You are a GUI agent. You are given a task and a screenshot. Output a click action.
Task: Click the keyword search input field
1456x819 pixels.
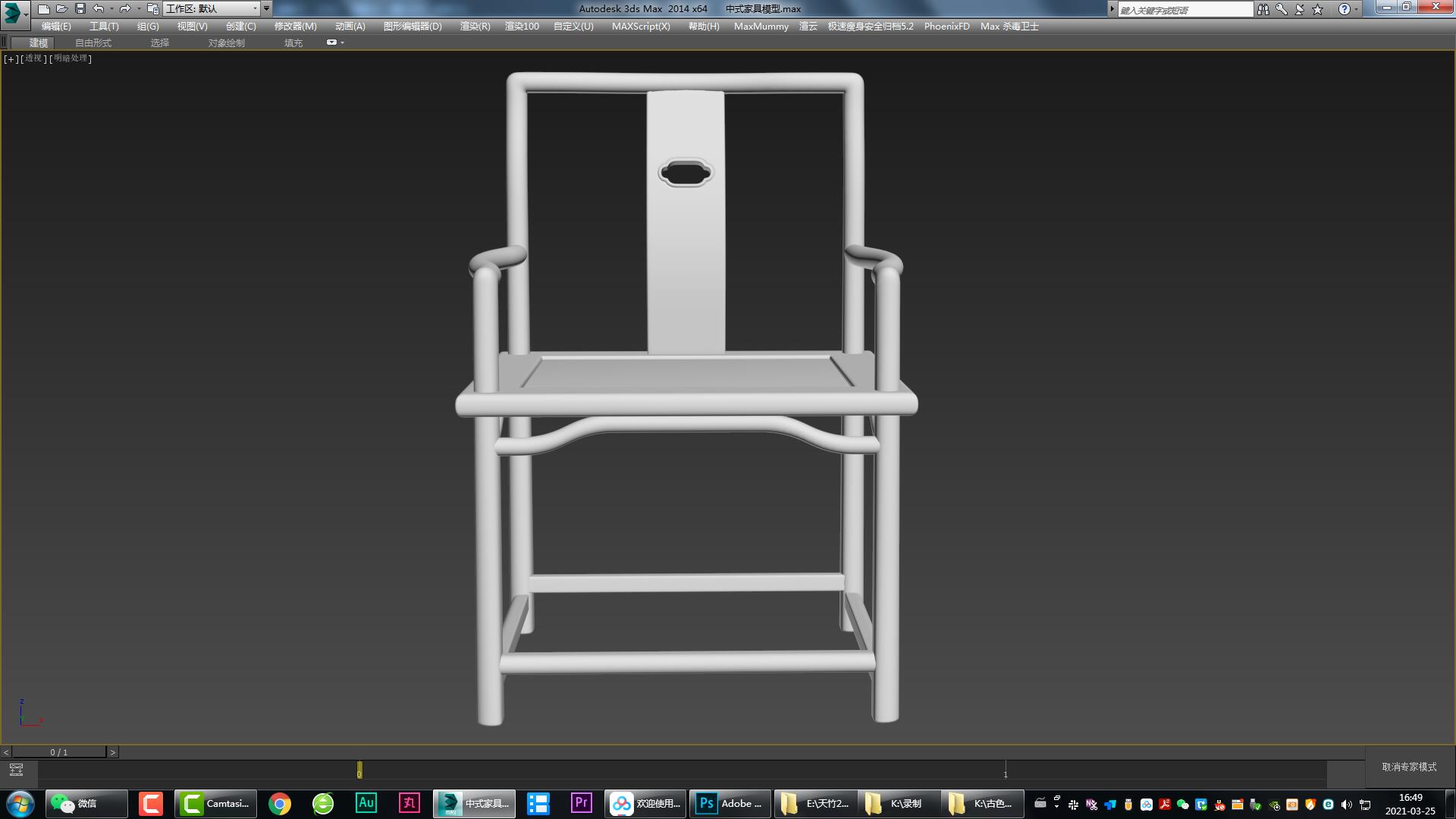point(1185,10)
